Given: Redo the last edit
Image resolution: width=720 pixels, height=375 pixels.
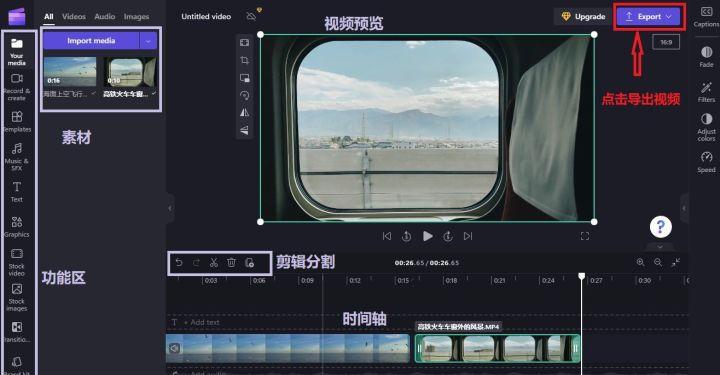Looking at the screenshot, I should click(x=196, y=263).
